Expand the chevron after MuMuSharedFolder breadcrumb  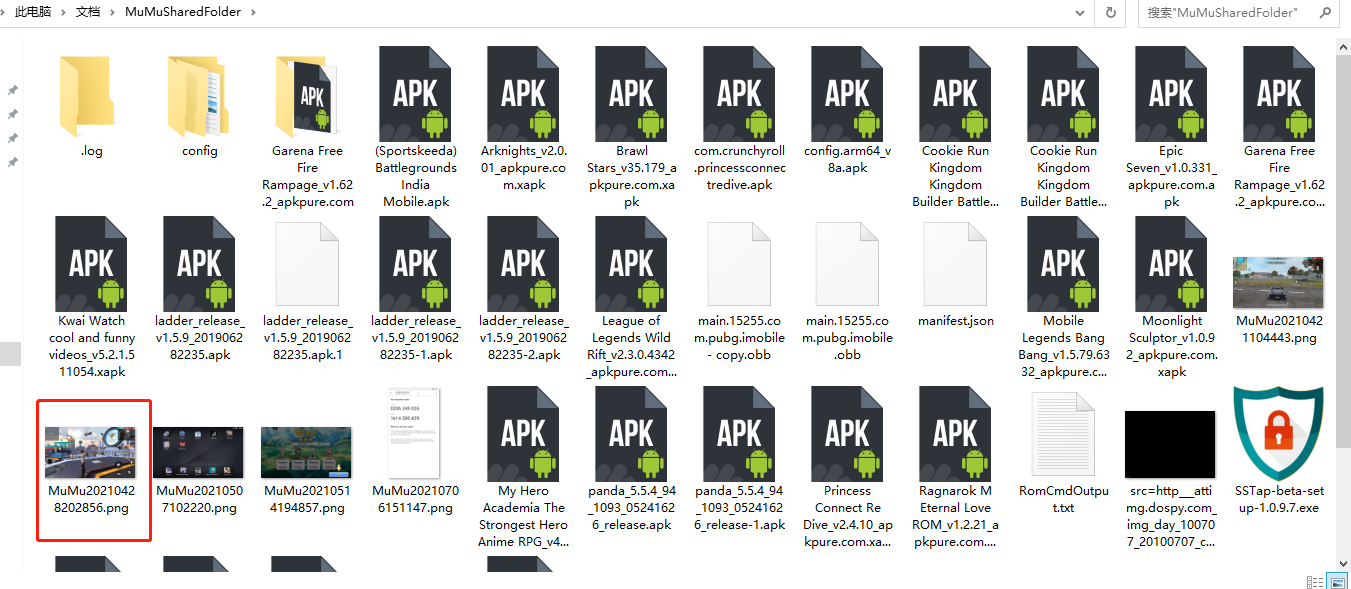click(252, 12)
